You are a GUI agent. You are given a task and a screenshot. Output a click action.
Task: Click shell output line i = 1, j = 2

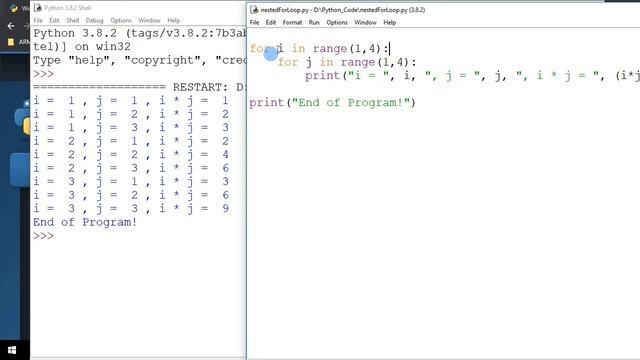coord(131,114)
